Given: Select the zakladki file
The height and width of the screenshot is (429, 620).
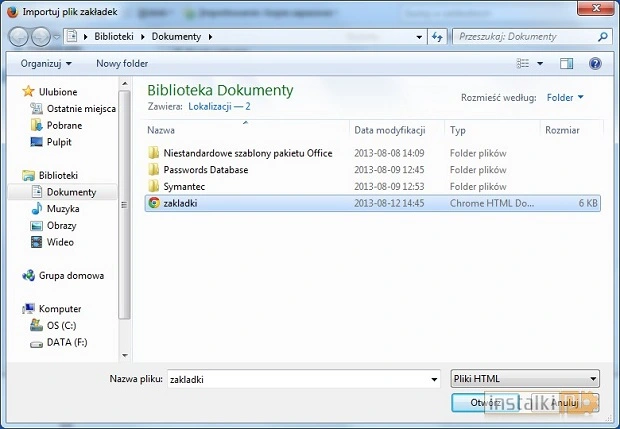Looking at the screenshot, I should pyautogui.click(x=372, y=203).
